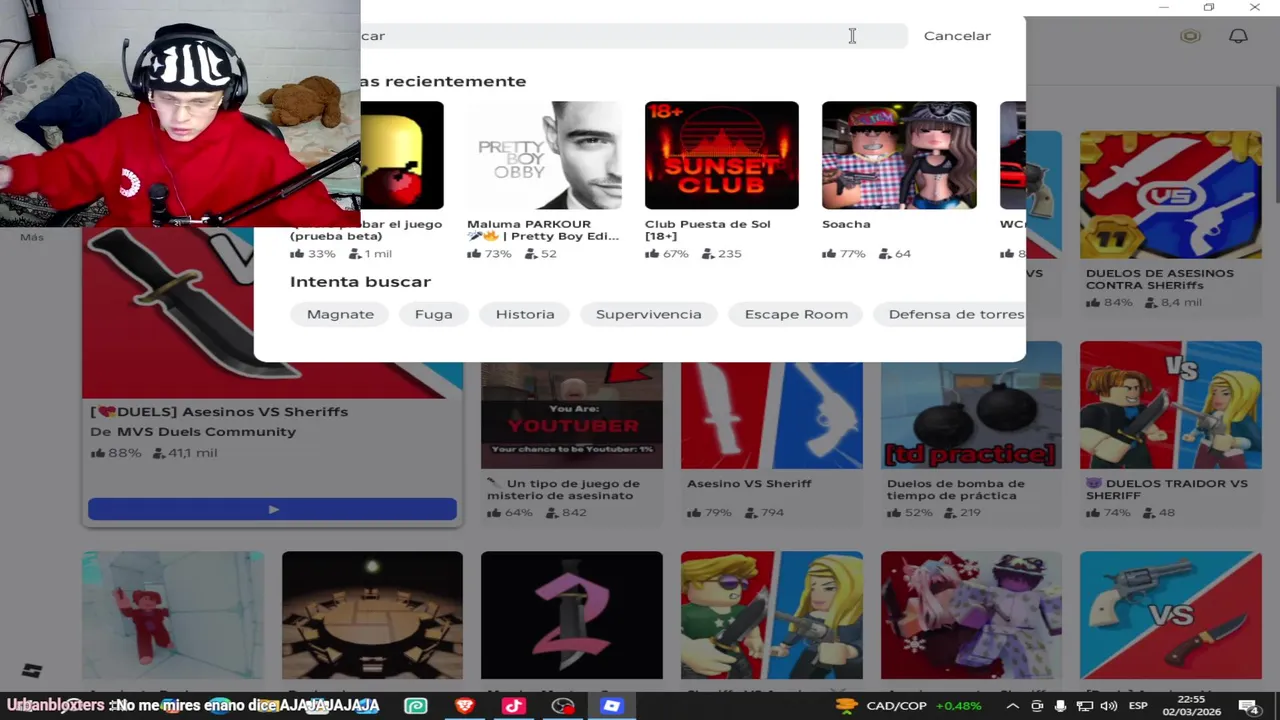Screen dimensions: 1280x720
Task: Open 'De MVS Duels Community' creator link
Action: coord(193,432)
